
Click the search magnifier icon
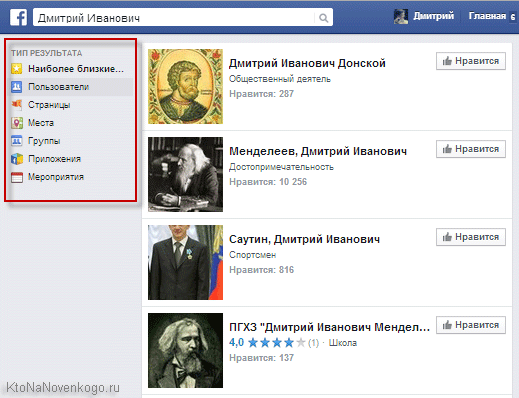pos(323,18)
